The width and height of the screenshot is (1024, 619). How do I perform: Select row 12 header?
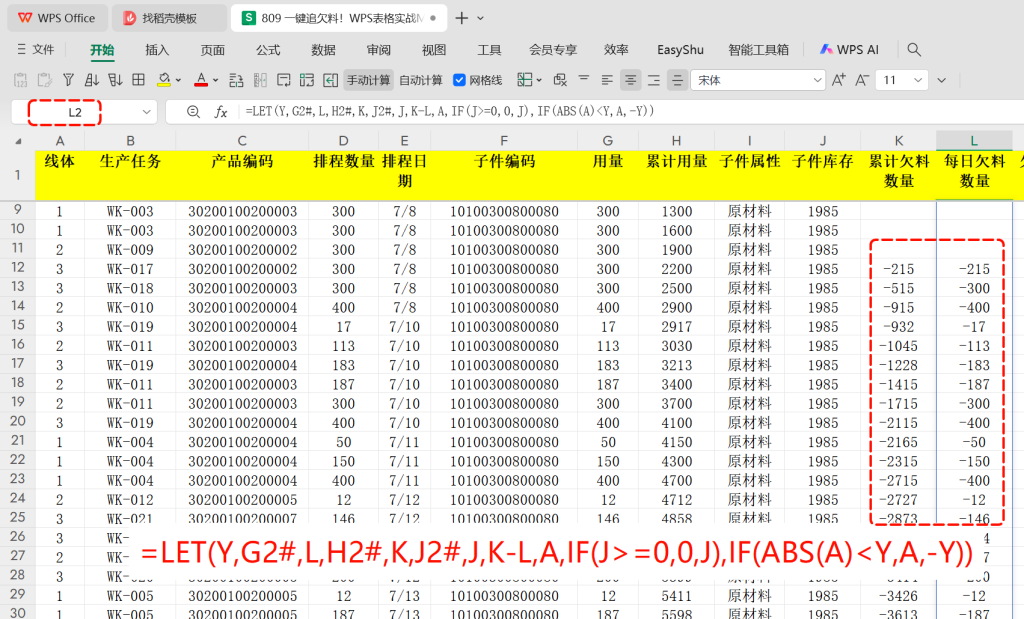[x=18, y=268]
